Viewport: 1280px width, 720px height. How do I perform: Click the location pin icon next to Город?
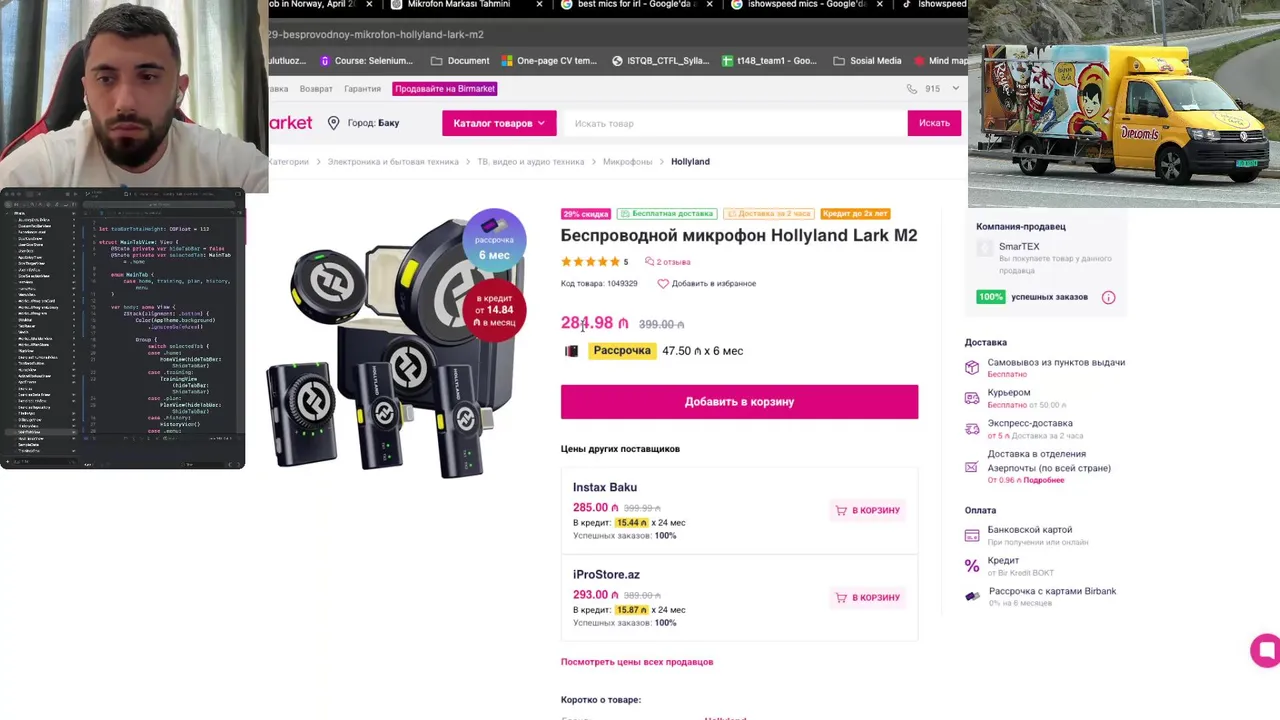333,123
